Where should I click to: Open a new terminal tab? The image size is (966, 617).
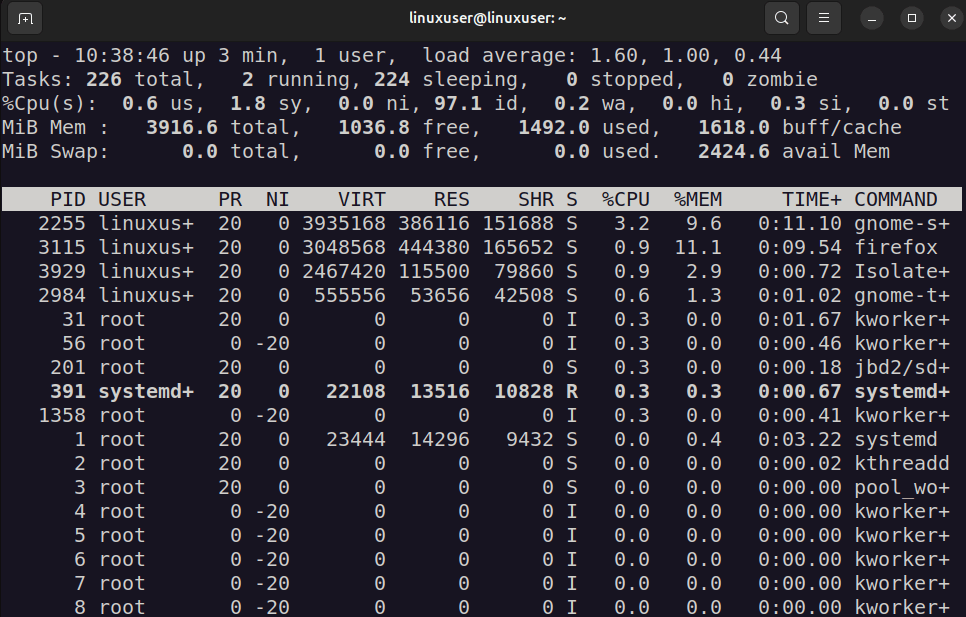[x=25, y=18]
